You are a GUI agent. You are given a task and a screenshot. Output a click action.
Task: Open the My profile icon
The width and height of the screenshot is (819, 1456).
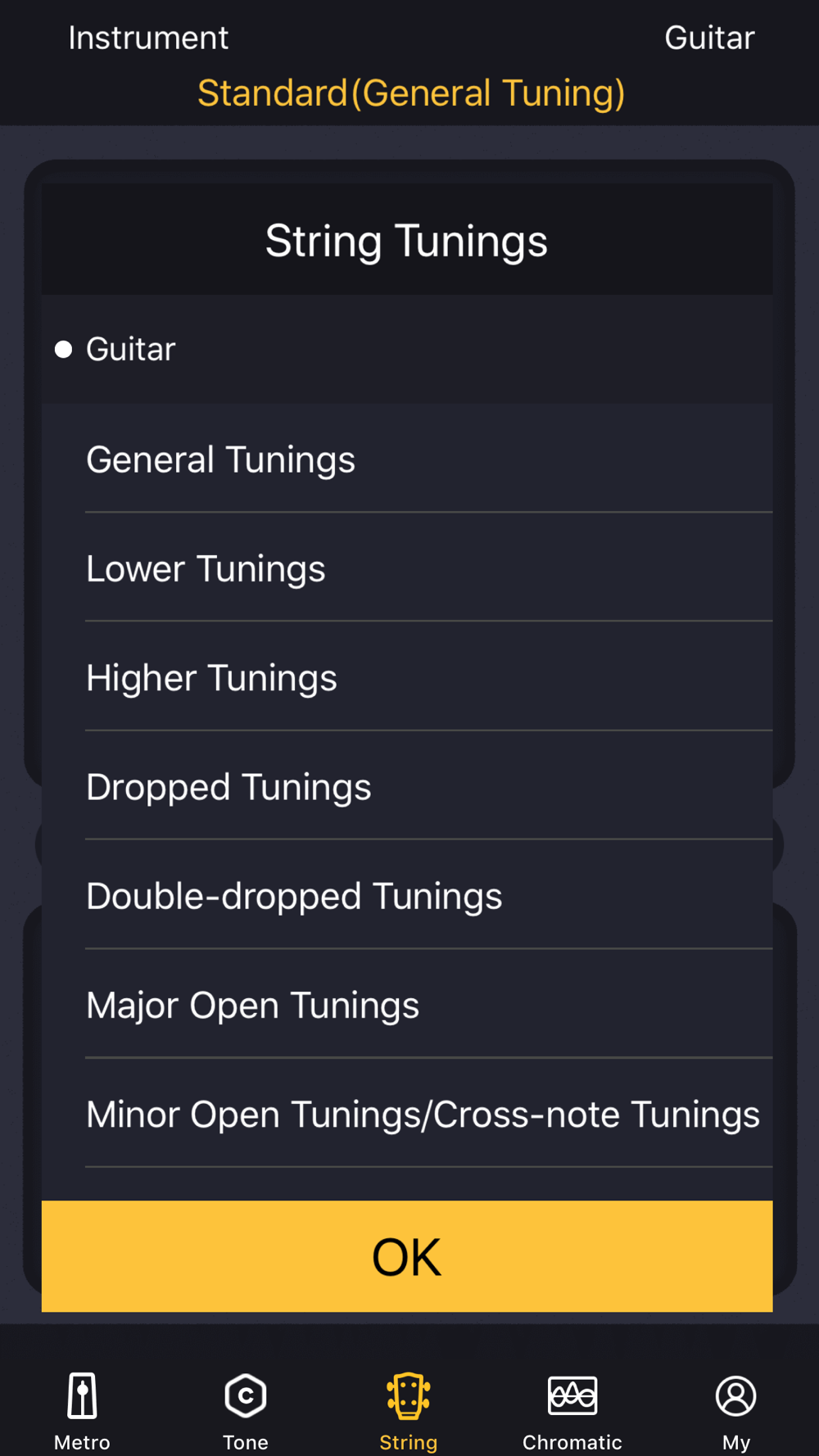736,1395
